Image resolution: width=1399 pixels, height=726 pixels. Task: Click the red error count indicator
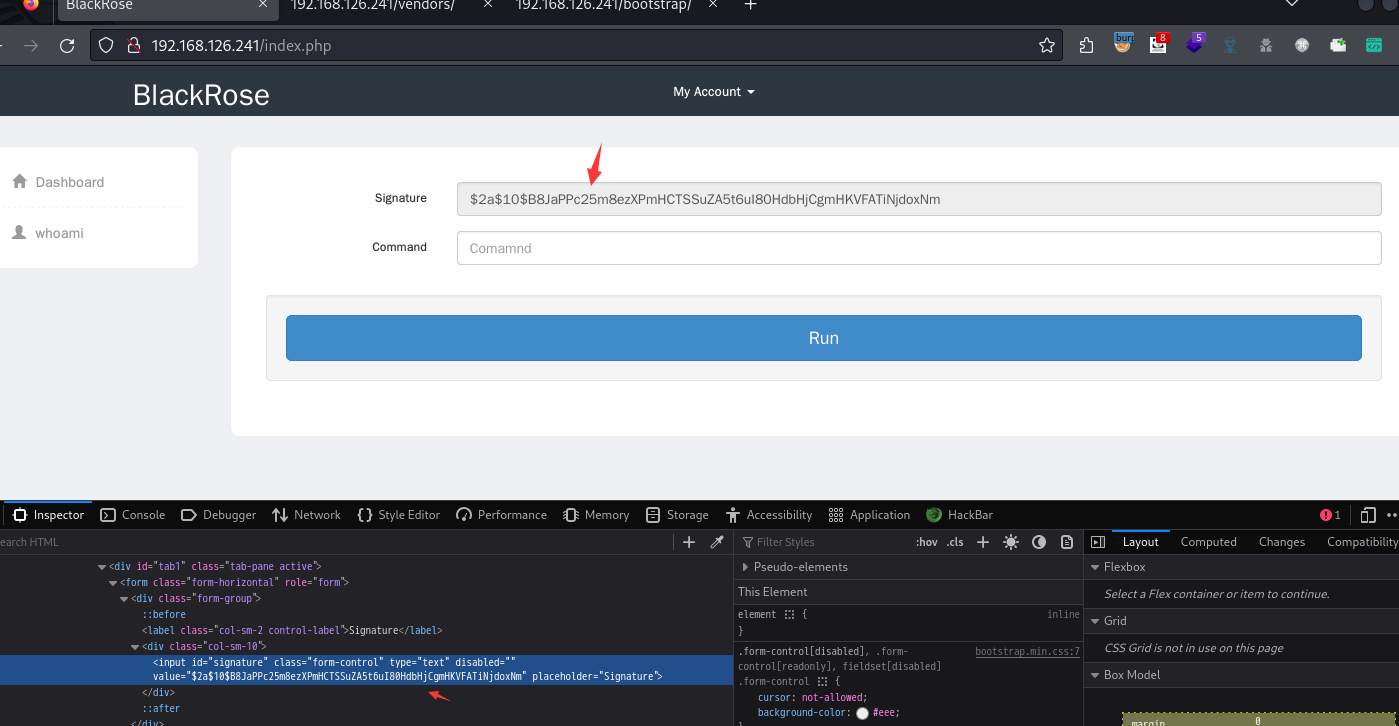(1330, 515)
